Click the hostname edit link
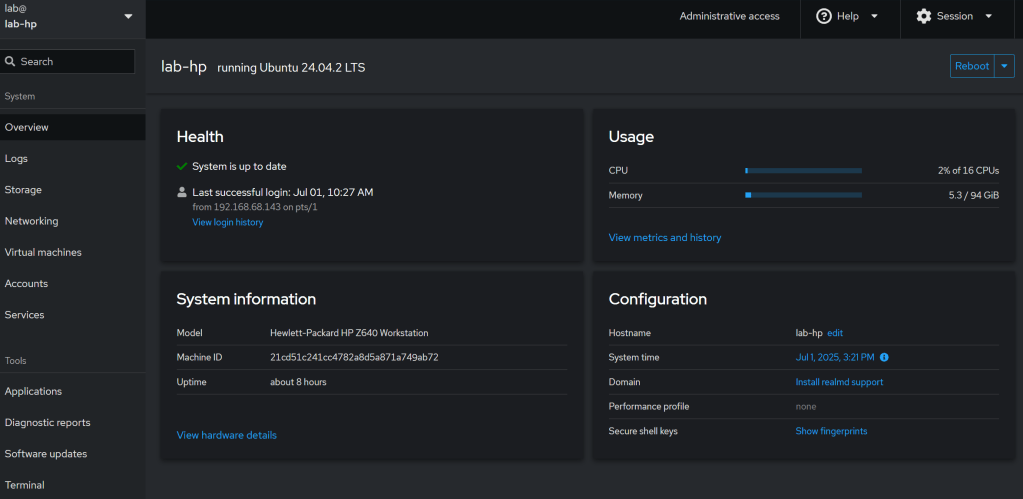Image resolution: width=1023 pixels, height=499 pixels. click(835, 332)
